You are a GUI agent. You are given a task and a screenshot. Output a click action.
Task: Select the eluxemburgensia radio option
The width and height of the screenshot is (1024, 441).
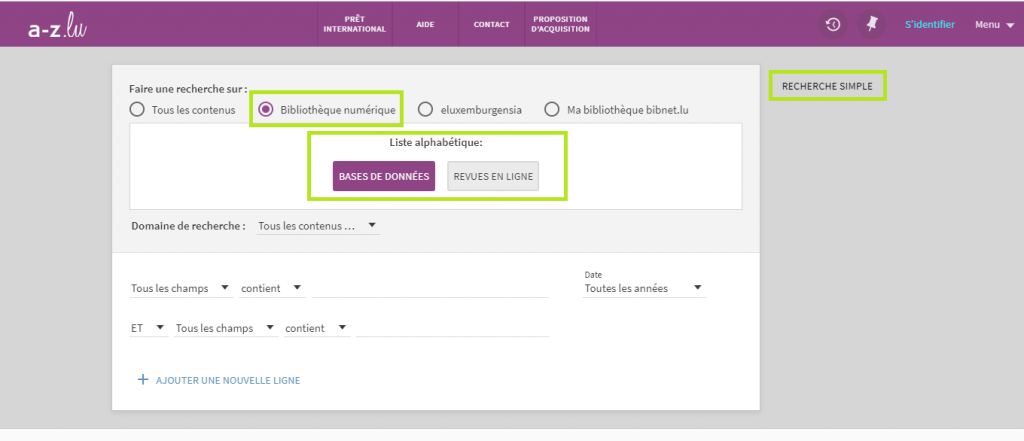(x=425, y=110)
